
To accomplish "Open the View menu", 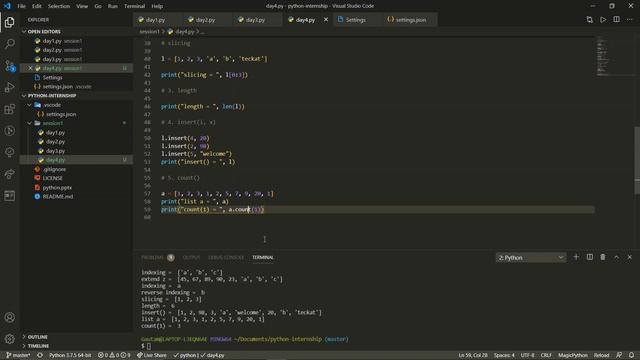I will coord(82,6).
